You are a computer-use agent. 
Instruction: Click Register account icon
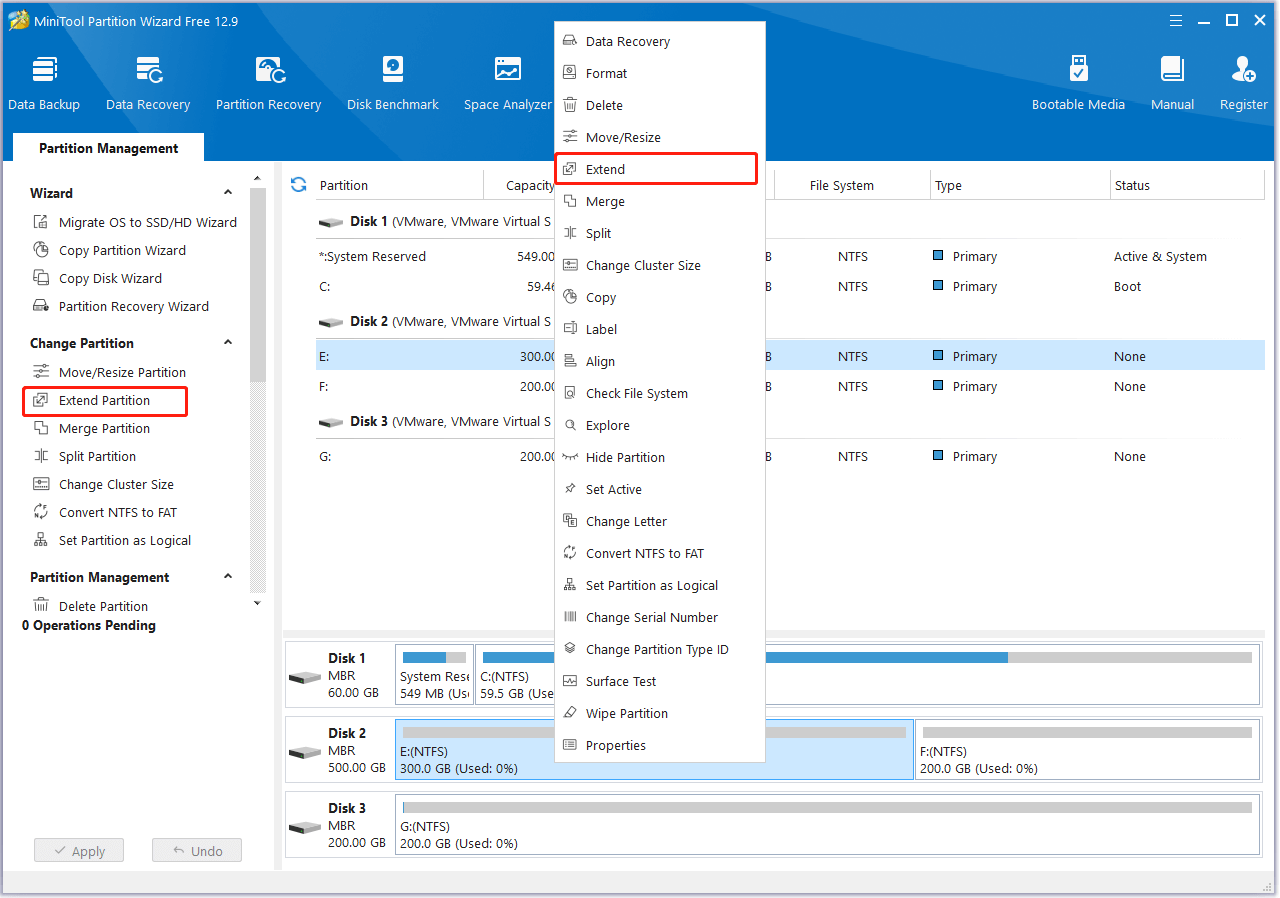click(1244, 84)
